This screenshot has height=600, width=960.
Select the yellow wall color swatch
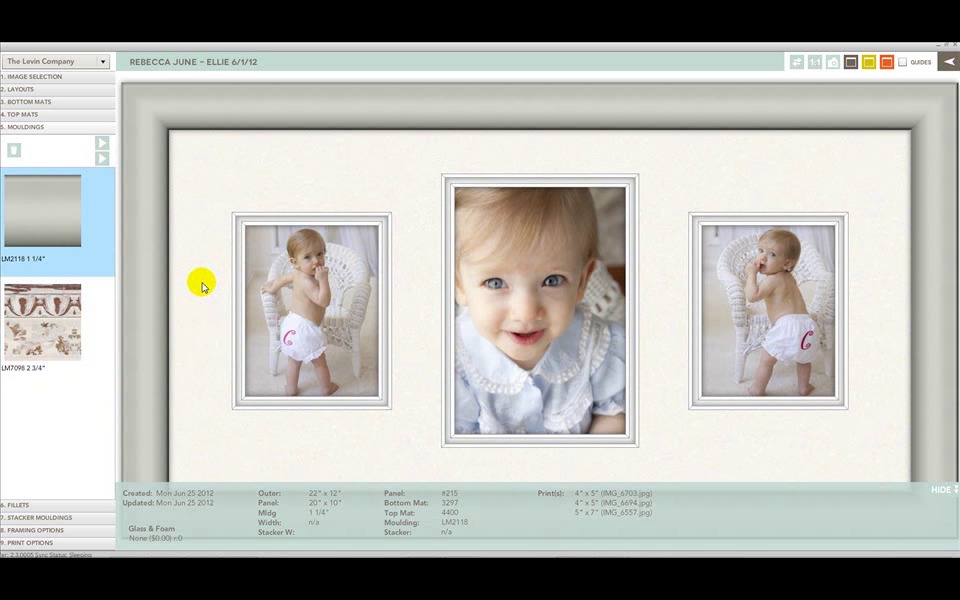(x=869, y=62)
